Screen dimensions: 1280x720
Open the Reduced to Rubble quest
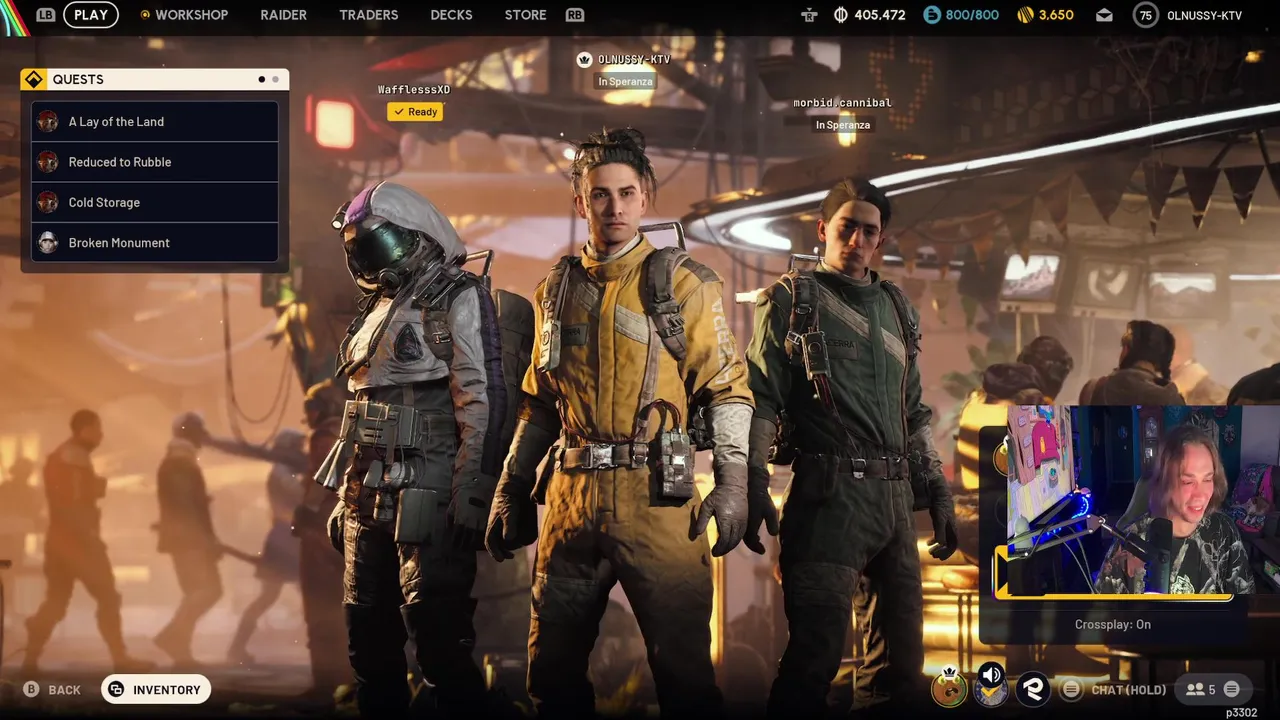pyautogui.click(x=155, y=162)
